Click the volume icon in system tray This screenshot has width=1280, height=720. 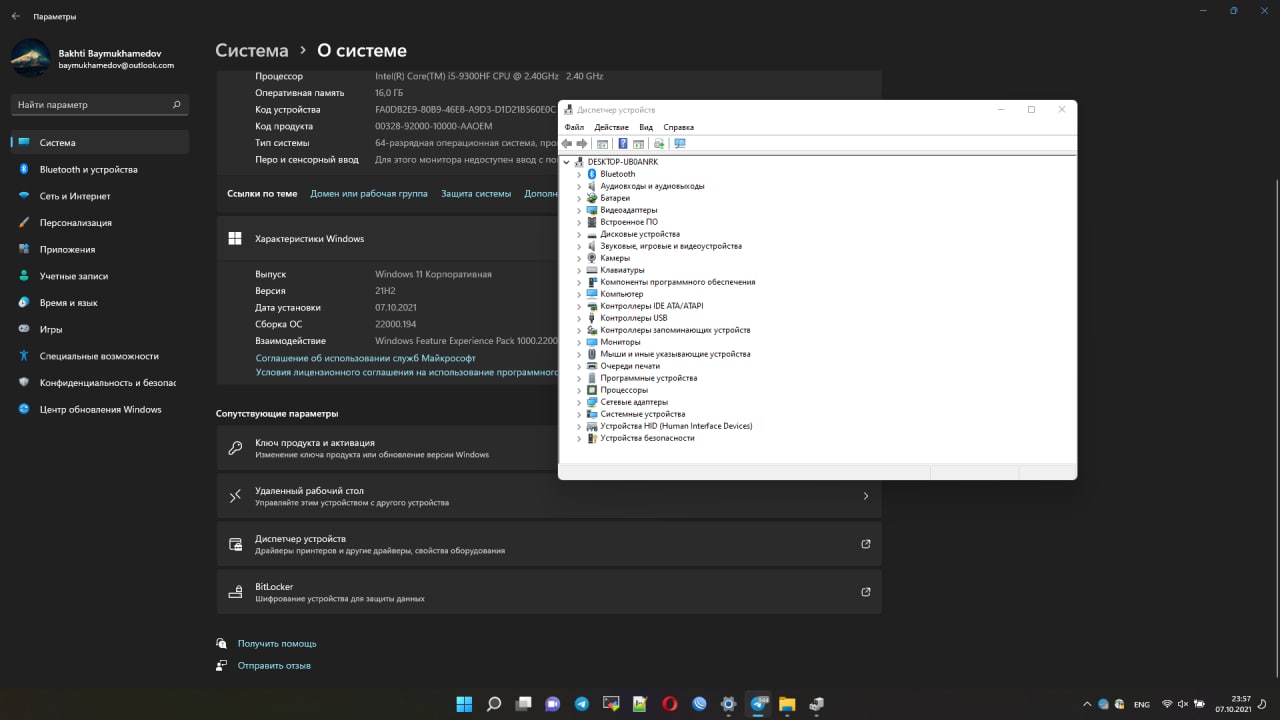click(x=1185, y=704)
